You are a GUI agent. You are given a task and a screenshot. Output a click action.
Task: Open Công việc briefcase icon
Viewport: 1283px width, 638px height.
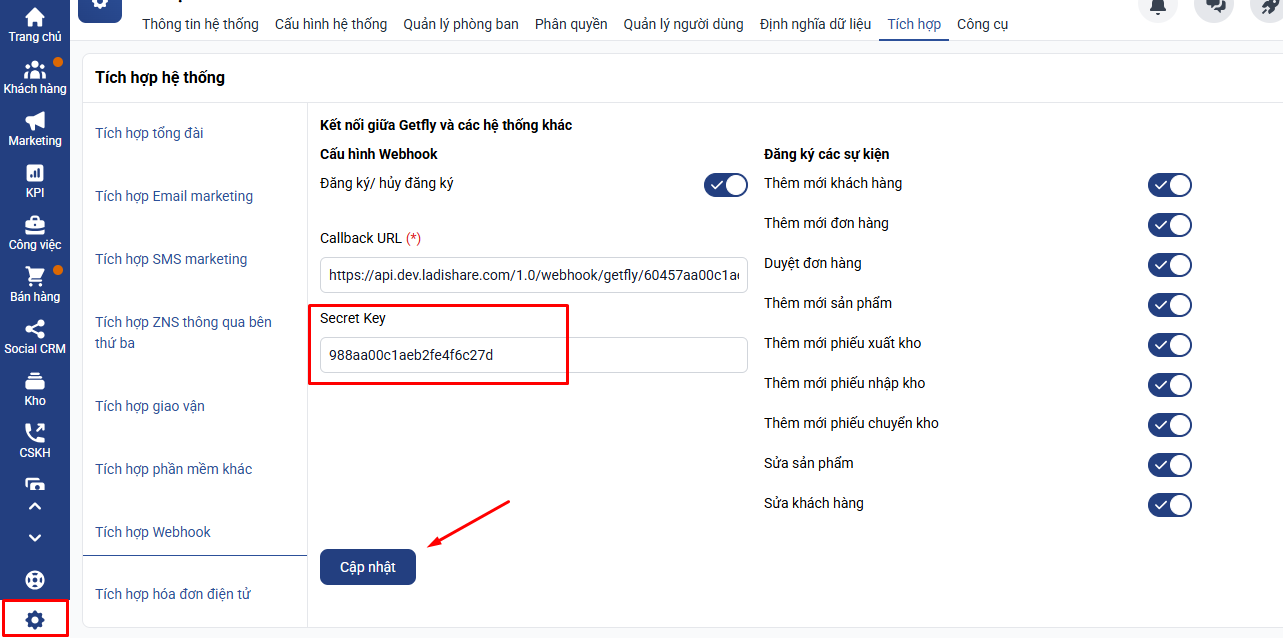click(35, 232)
